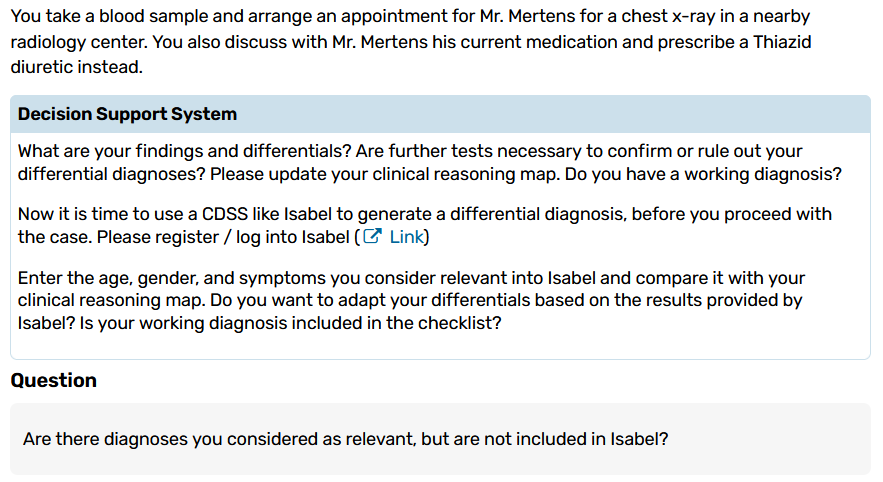This screenshot has height=482, width=883.
Task: Click the "Question" heading
Action: tap(53, 381)
